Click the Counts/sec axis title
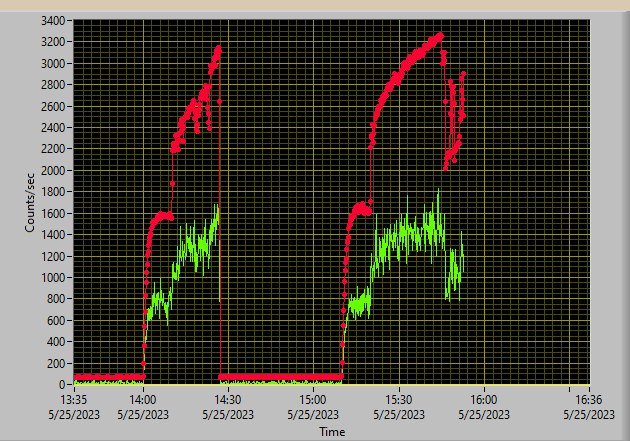Image resolution: width=630 pixels, height=441 pixels. click(x=29, y=203)
